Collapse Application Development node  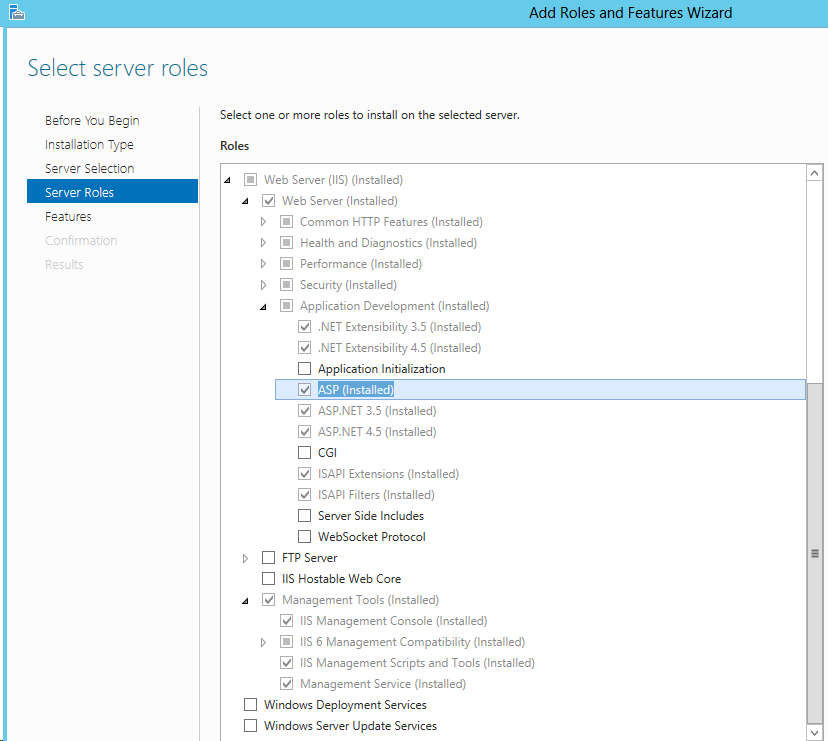[264, 306]
